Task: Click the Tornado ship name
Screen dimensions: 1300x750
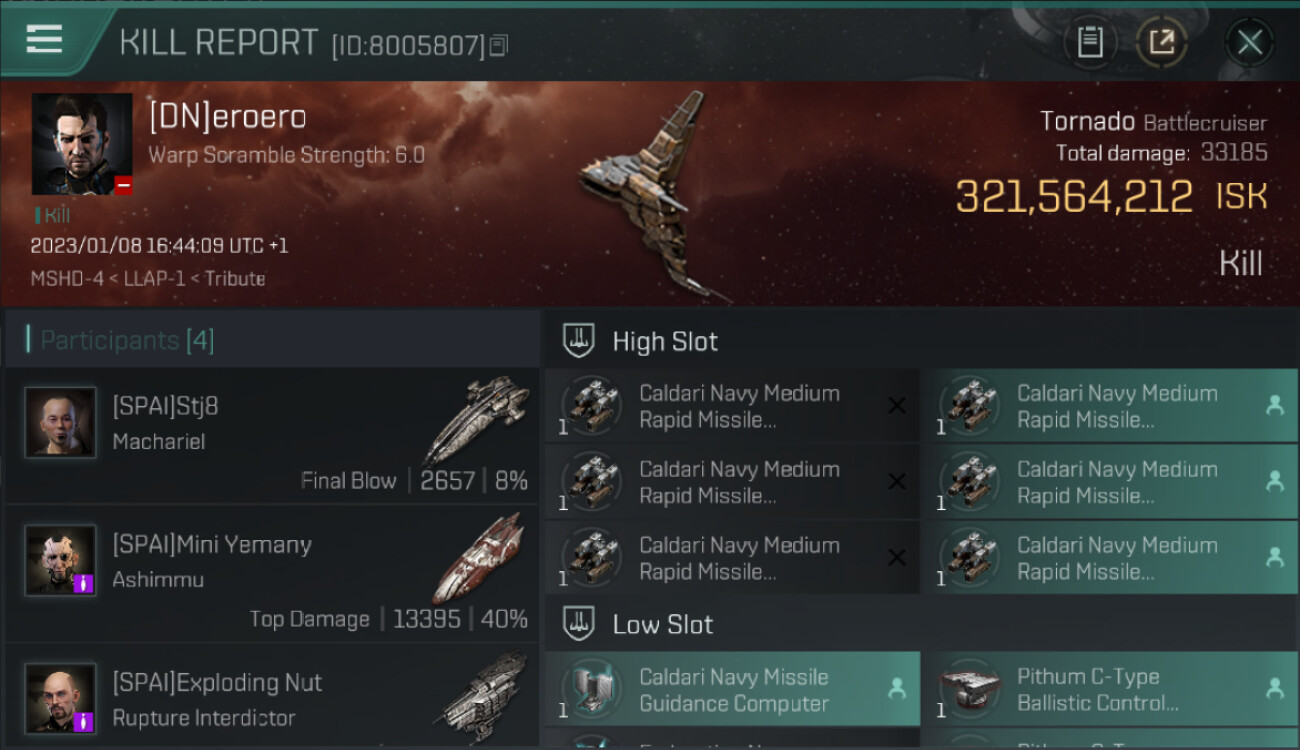Action: (x=1087, y=122)
